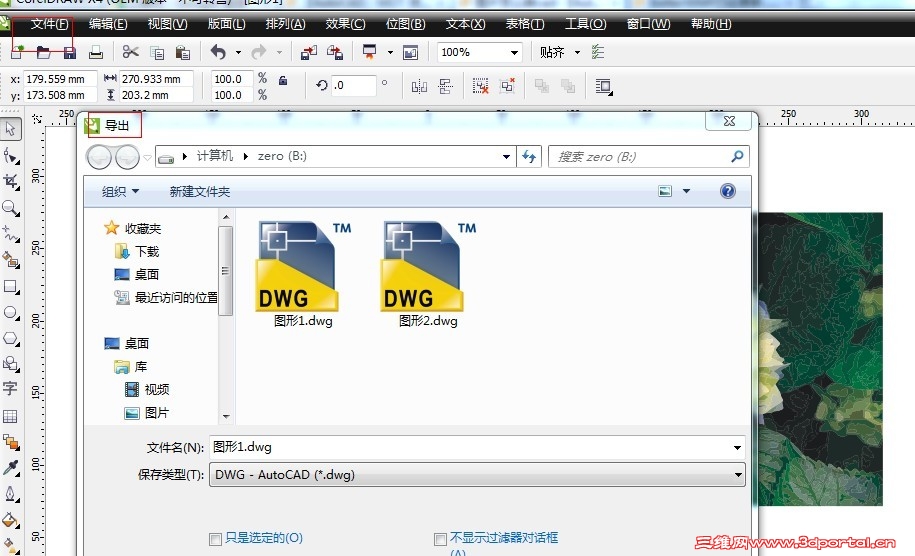Check the 只是选定的(O) checkbox
Viewport: 915px width, 556px height.
(x=215, y=538)
